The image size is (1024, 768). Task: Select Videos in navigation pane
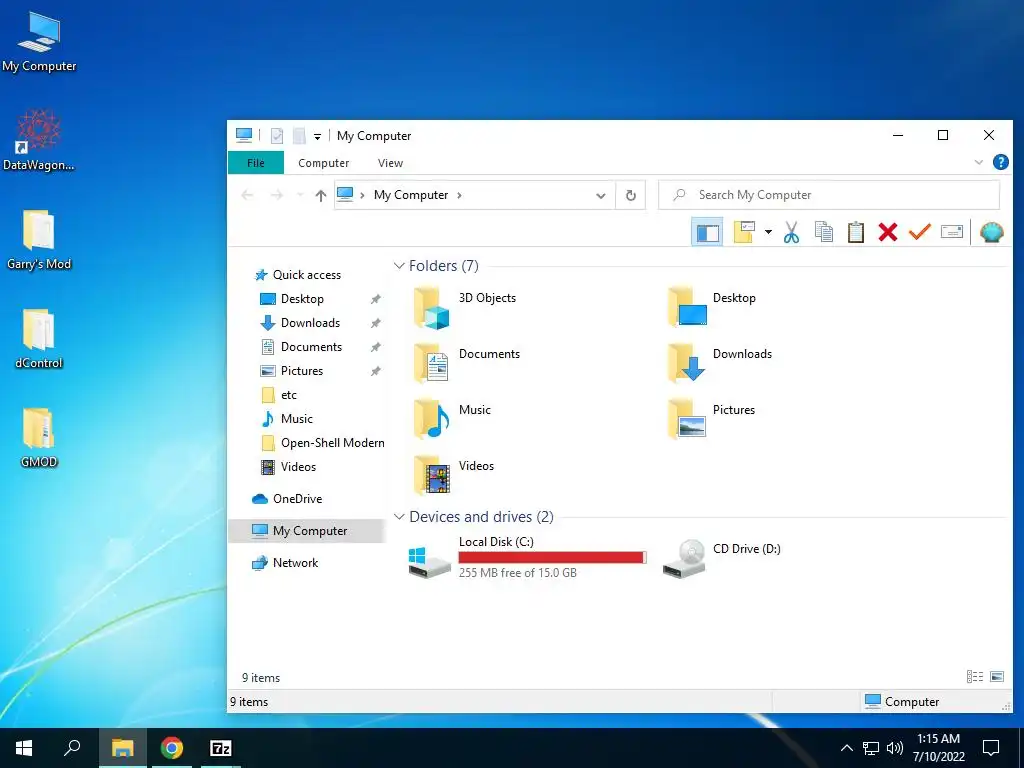(x=298, y=467)
